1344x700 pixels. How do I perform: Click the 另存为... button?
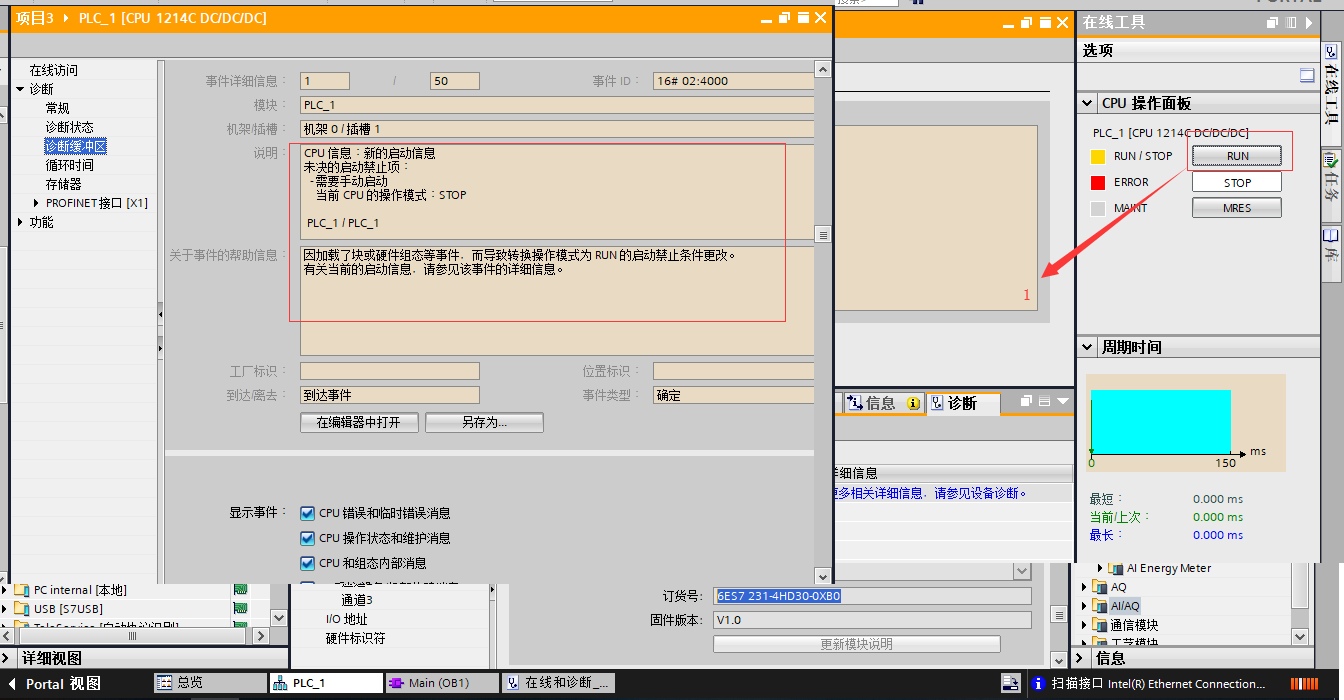(x=484, y=422)
